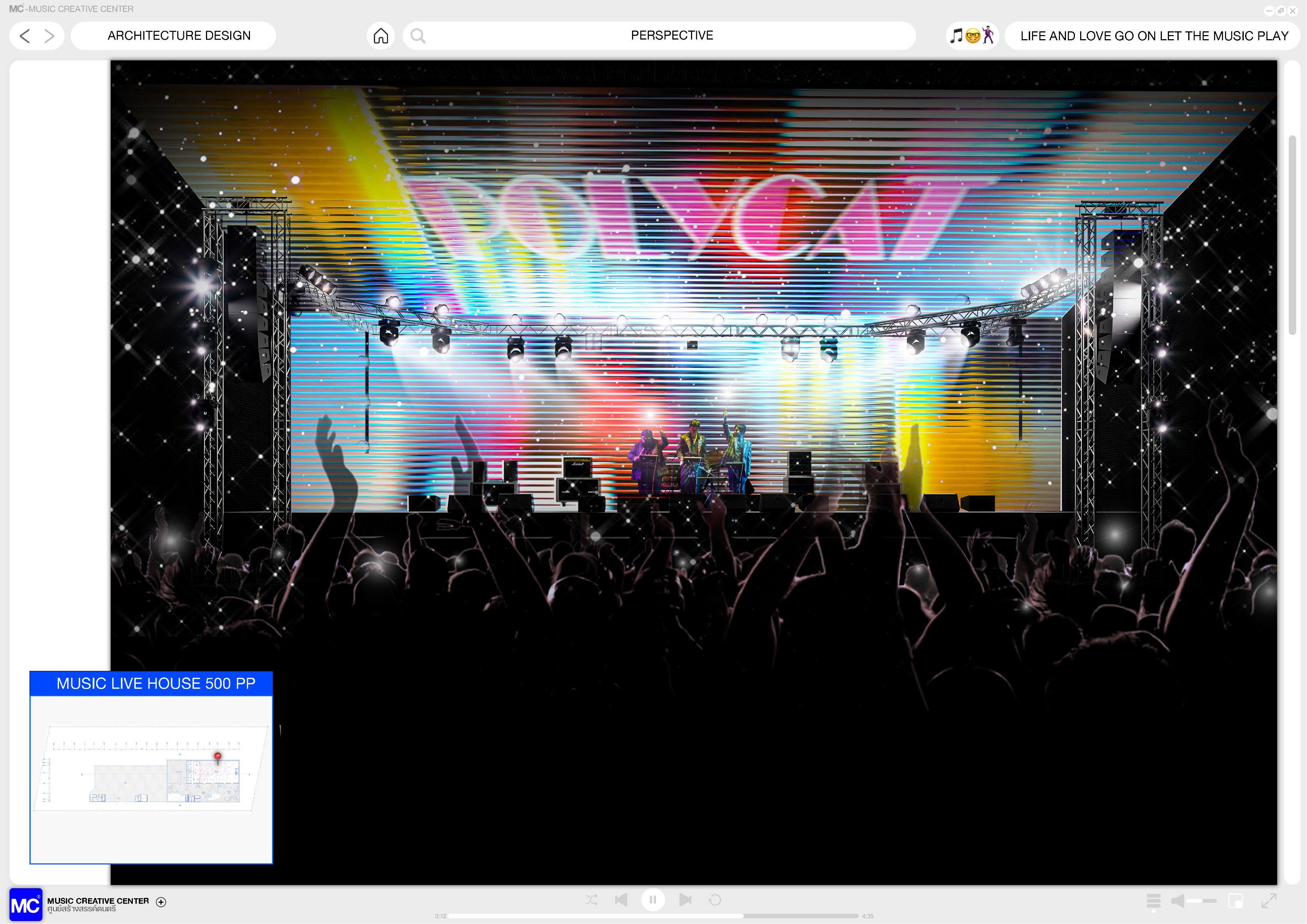This screenshot has width=1307, height=924.
Task: Toggle shuffle playback
Action: click(591, 899)
